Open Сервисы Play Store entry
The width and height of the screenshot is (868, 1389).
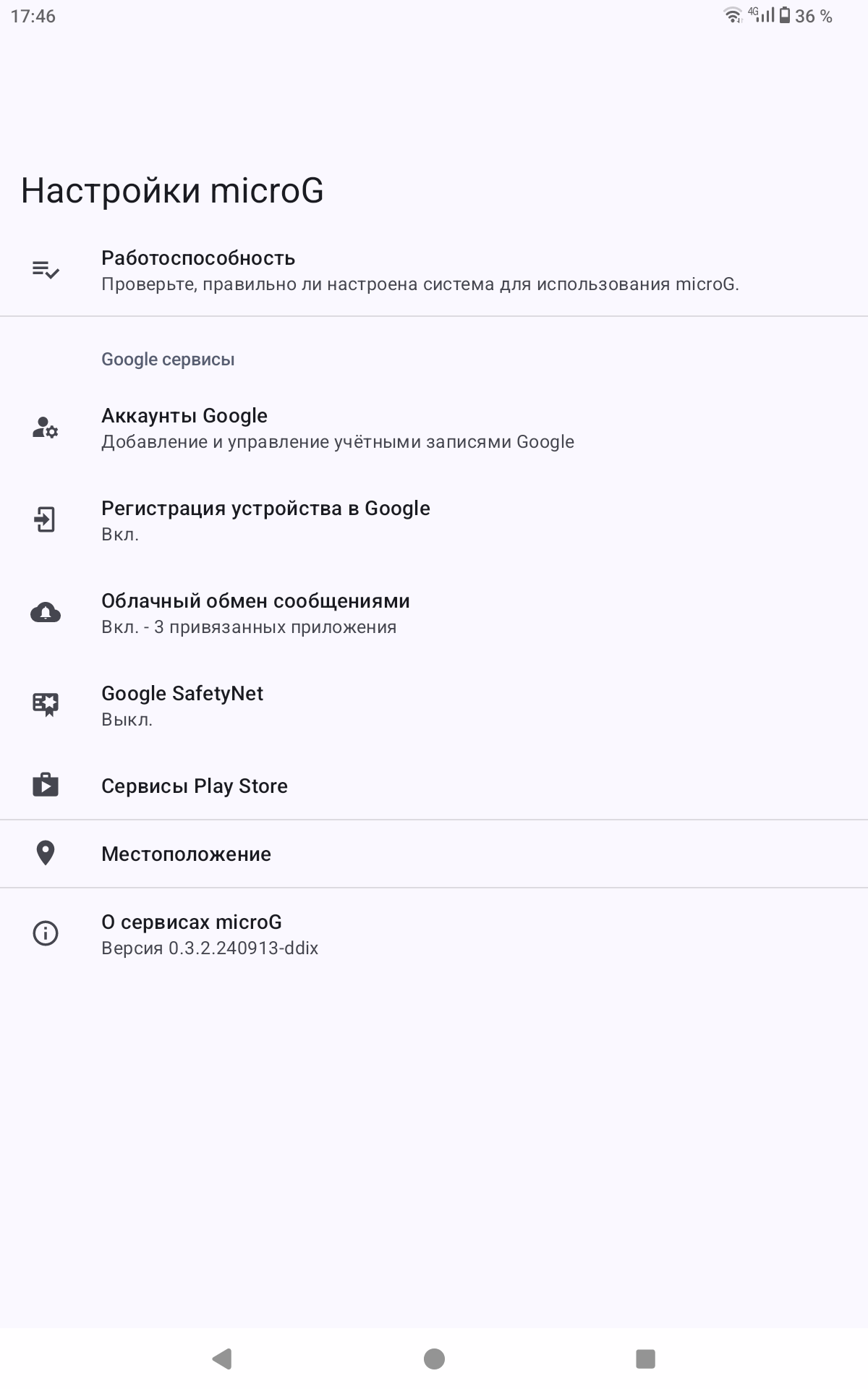point(195,786)
